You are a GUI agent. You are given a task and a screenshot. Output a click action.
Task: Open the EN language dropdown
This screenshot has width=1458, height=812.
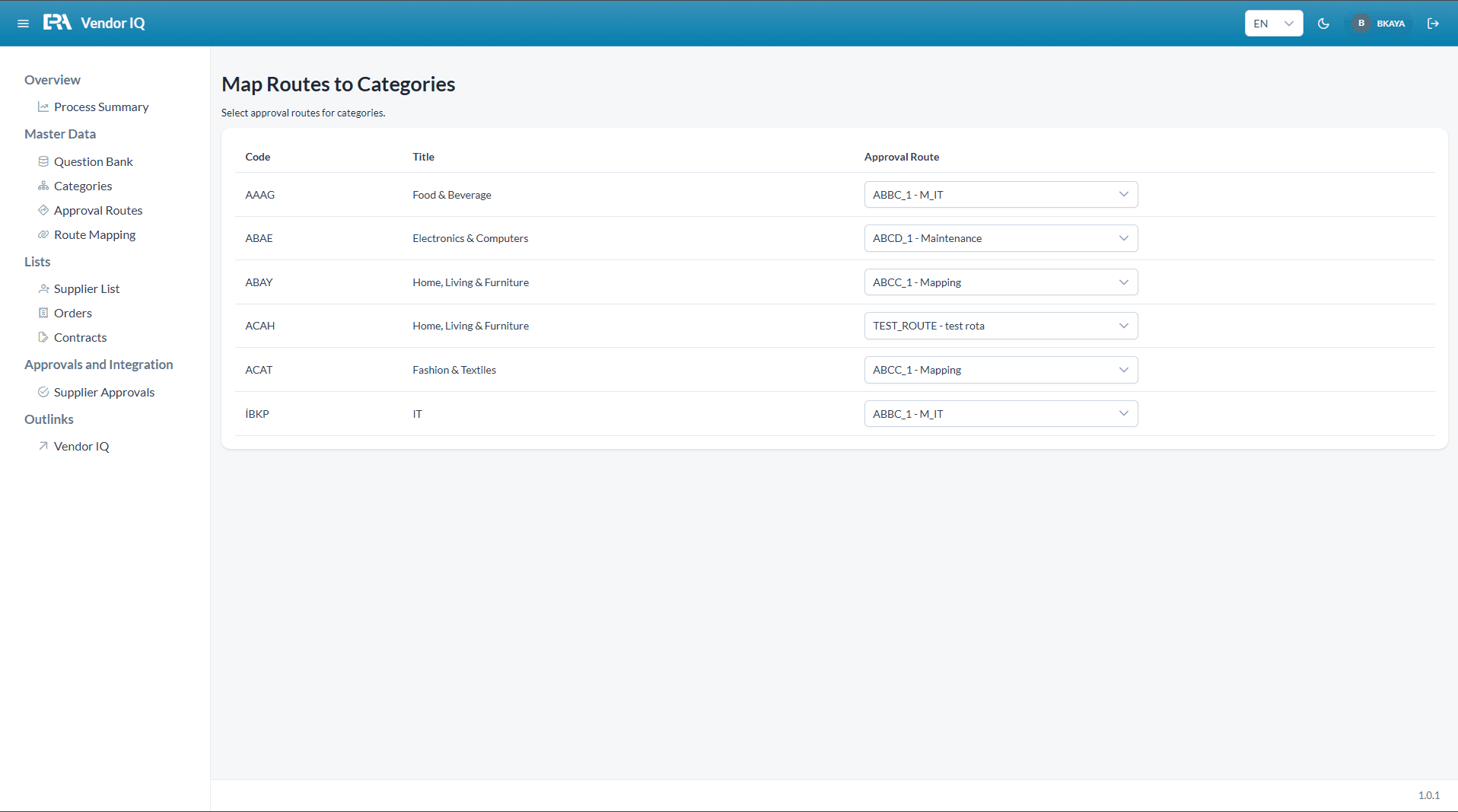tap(1274, 24)
